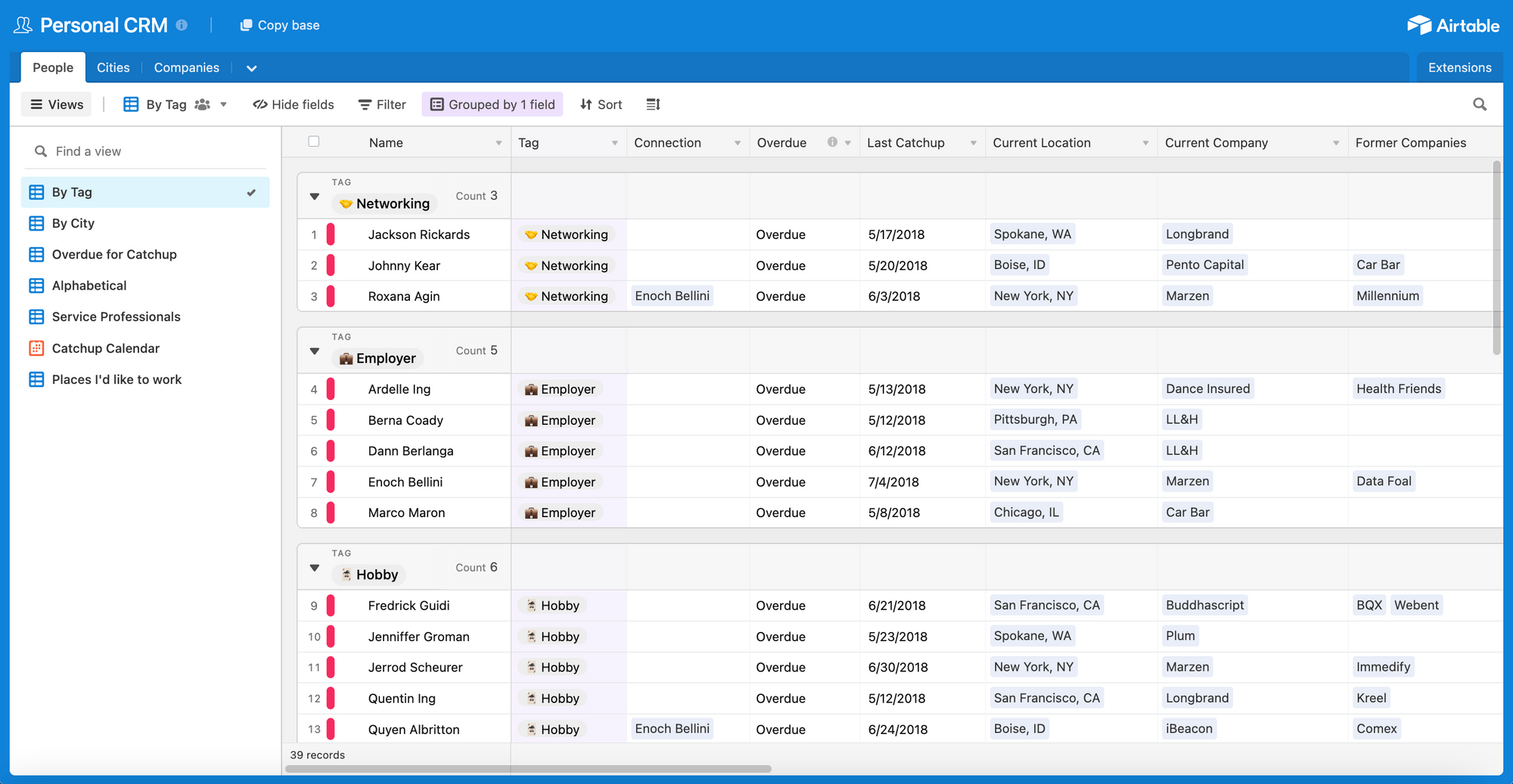Click the info icon beside Personal CRM
1513x784 pixels.
pyautogui.click(x=182, y=25)
